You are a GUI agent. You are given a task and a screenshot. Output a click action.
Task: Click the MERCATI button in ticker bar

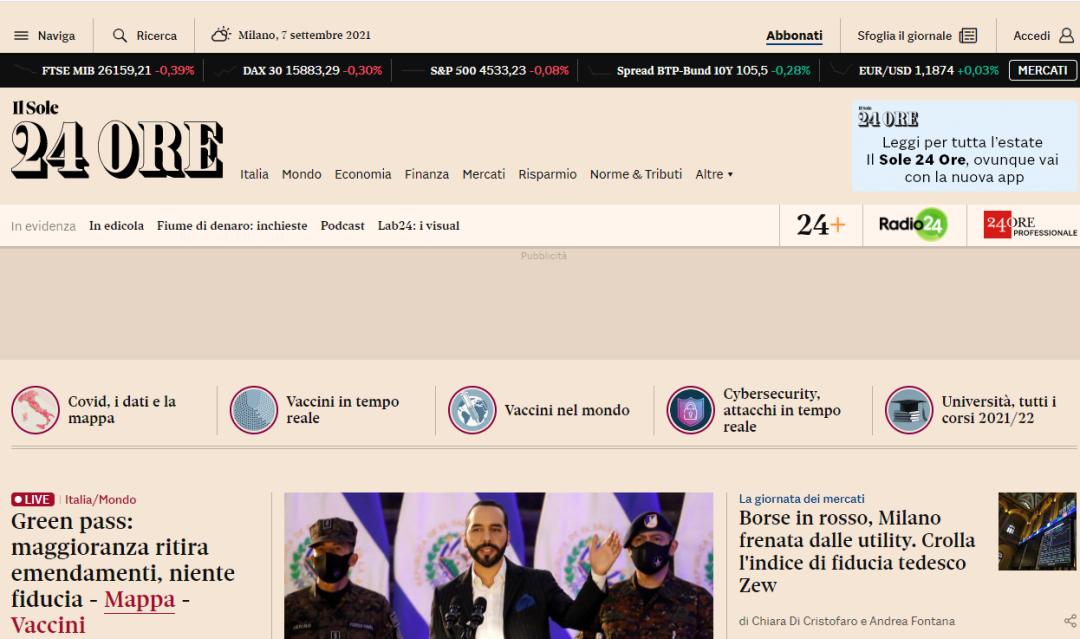pos(1042,70)
